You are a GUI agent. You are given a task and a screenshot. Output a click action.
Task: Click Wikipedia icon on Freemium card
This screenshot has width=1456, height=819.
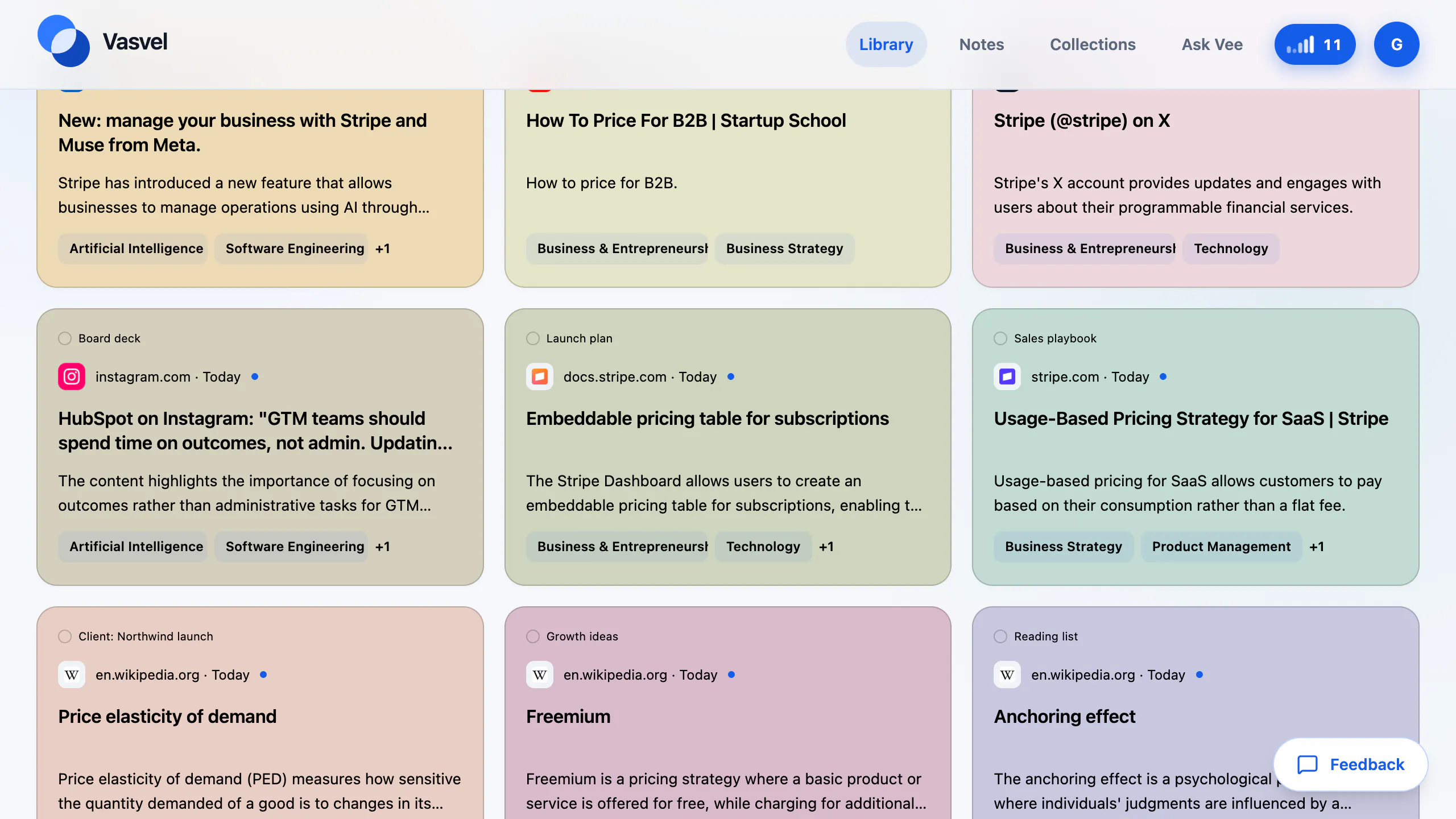[540, 675]
